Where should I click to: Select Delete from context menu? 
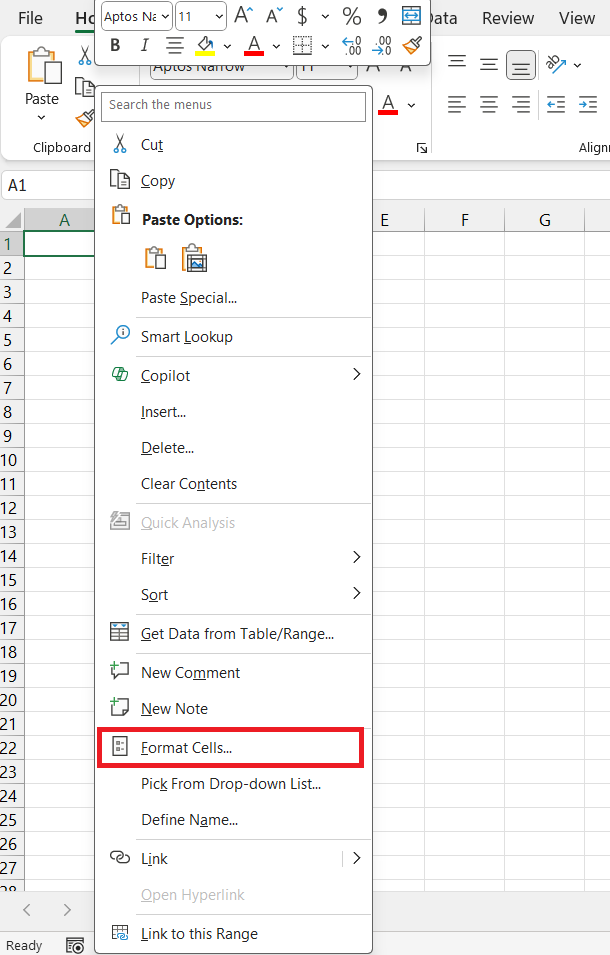[234, 448]
